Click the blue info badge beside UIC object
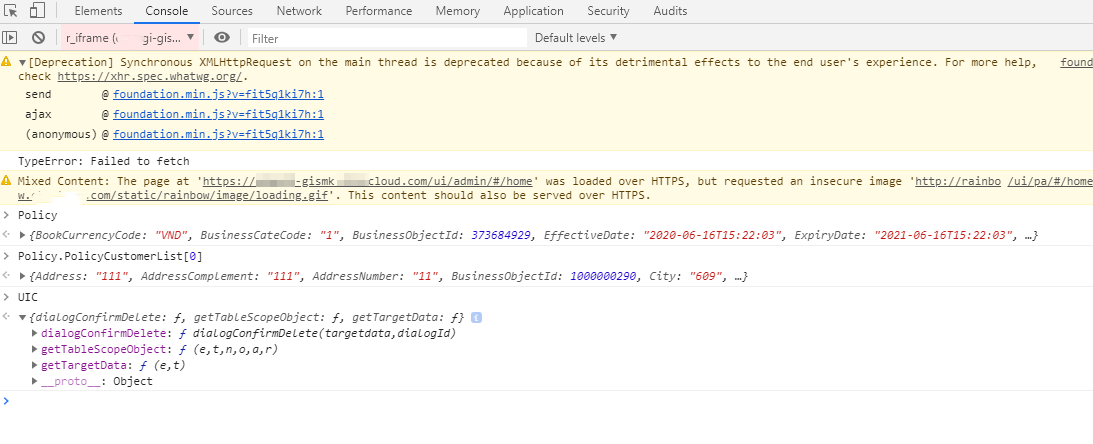1093x444 pixels. pos(476,318)
